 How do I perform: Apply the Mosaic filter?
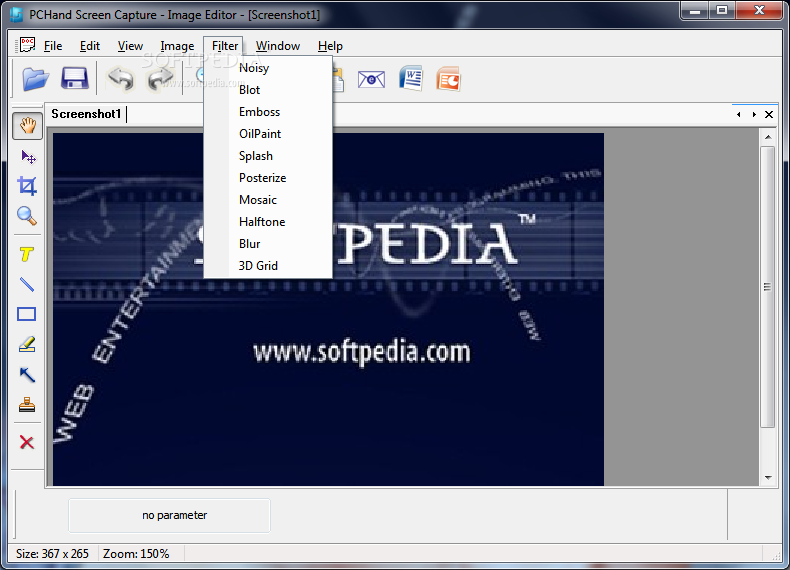(x=268, y=200)
